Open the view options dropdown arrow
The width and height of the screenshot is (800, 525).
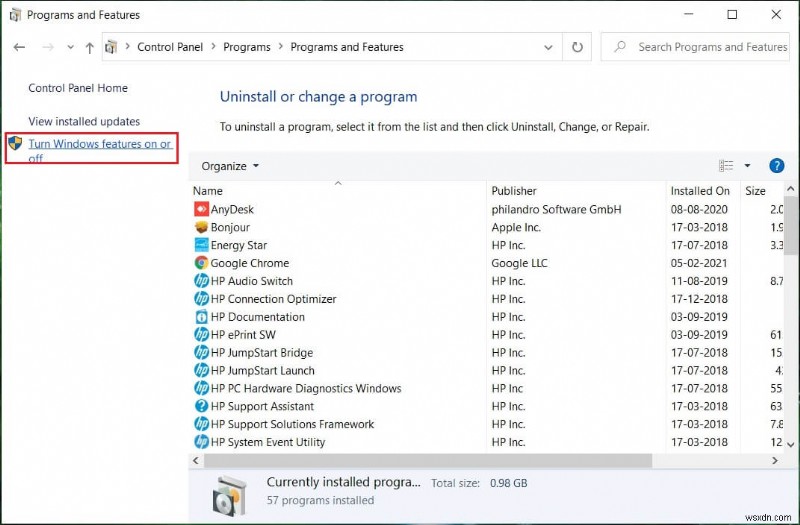pyautogui.click(x=747, y=166)
